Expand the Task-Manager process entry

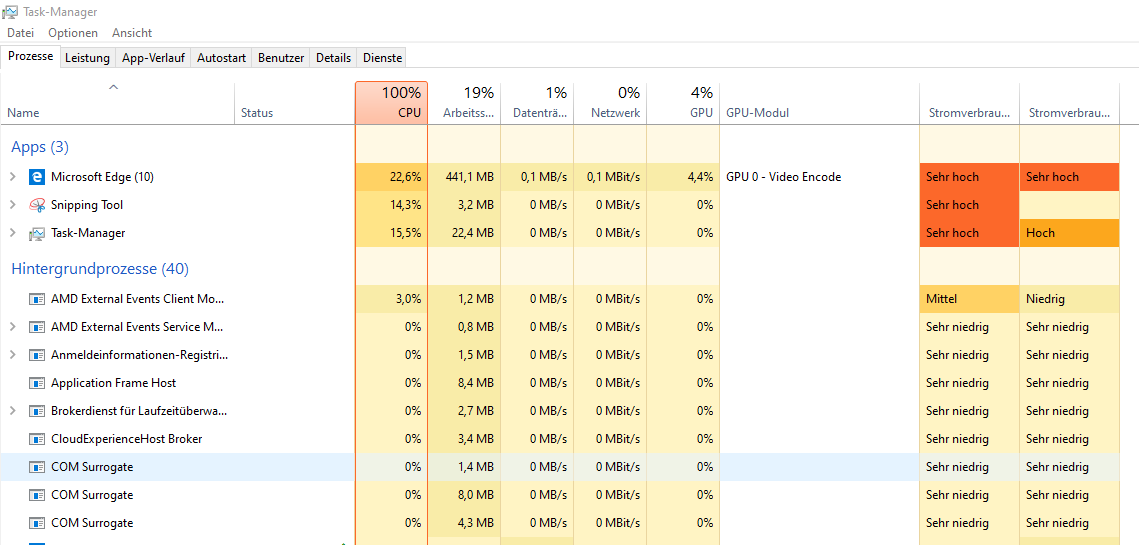click(x=12, y=233)
